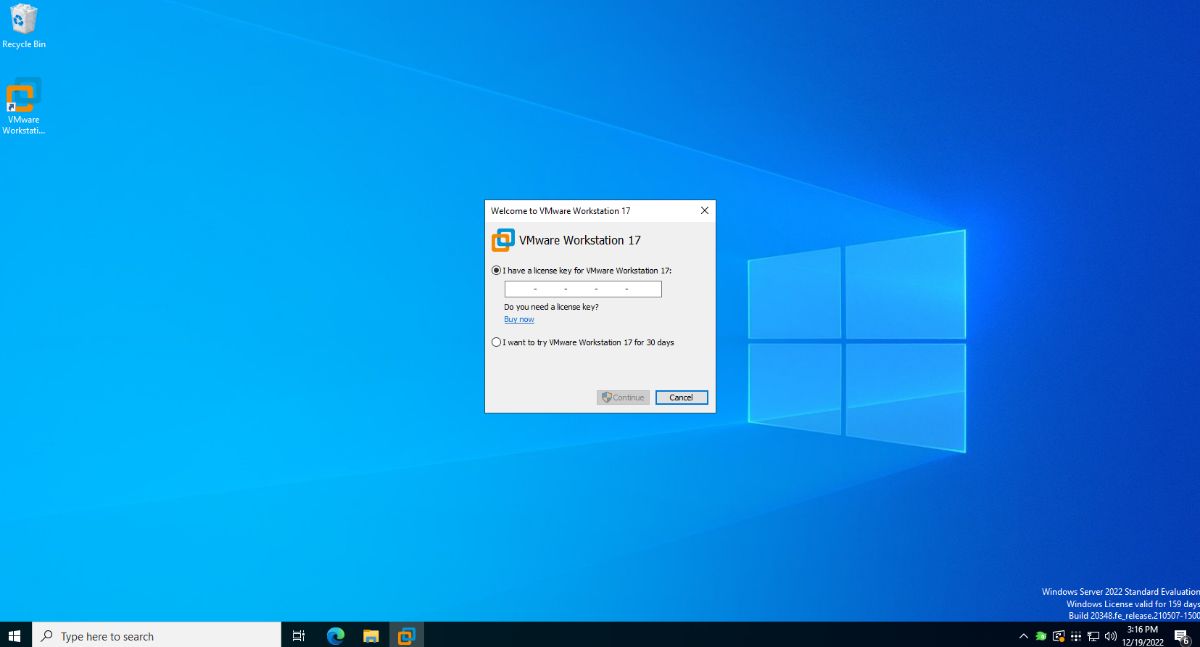Open the Recycle Bin
Image resolution: width=1200 pixels, height=647 pixels.
click(x=22, y=22)
